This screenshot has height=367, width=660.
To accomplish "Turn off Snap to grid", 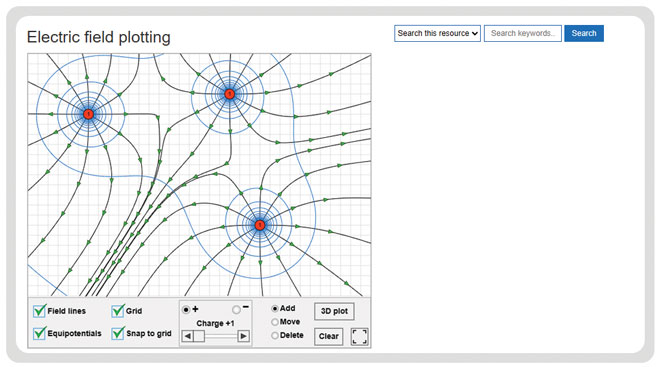I will [118, 333].
